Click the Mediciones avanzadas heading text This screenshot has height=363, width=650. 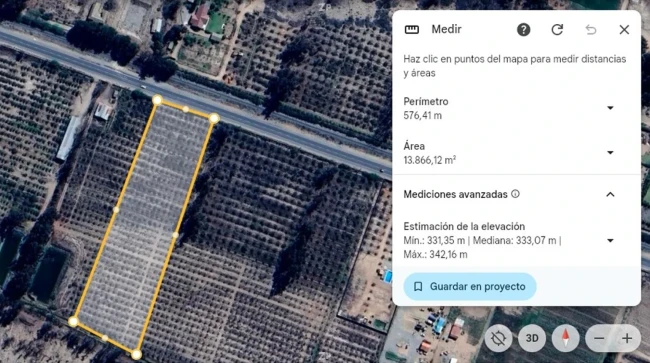(455, 194)
